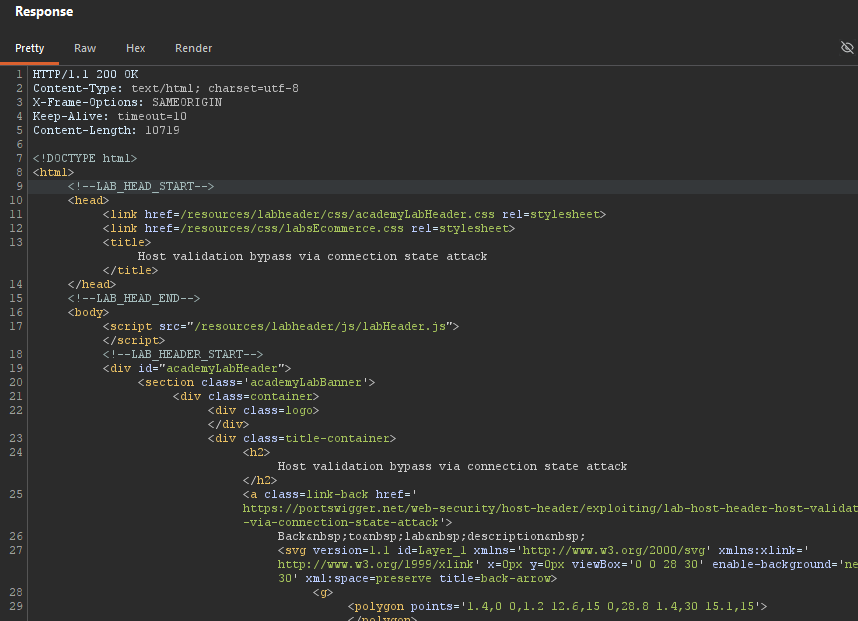Click the '<g>' tag on line 28

323,593
